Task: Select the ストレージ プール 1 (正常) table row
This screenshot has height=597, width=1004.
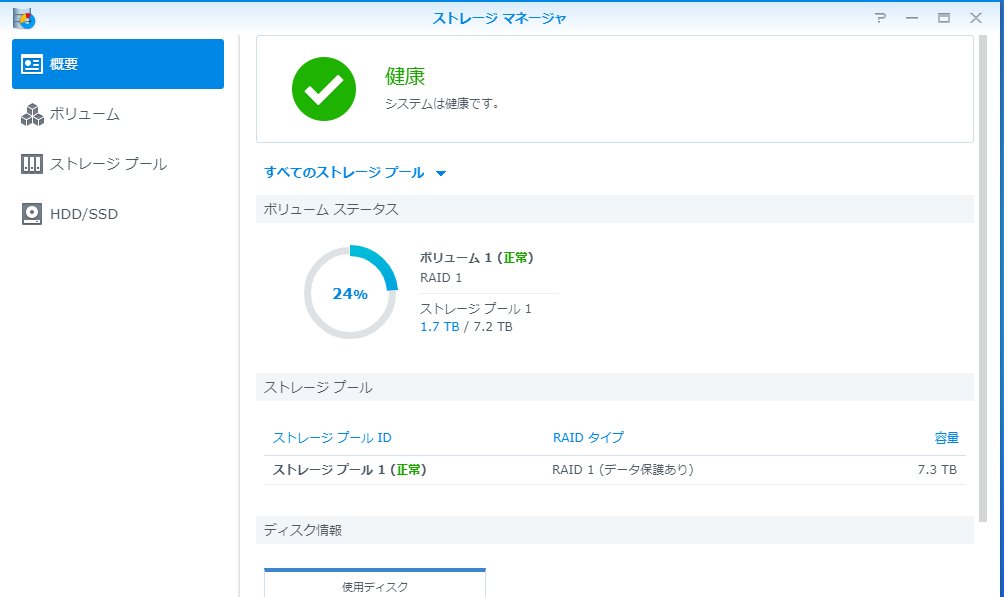Action: point(615,470)
